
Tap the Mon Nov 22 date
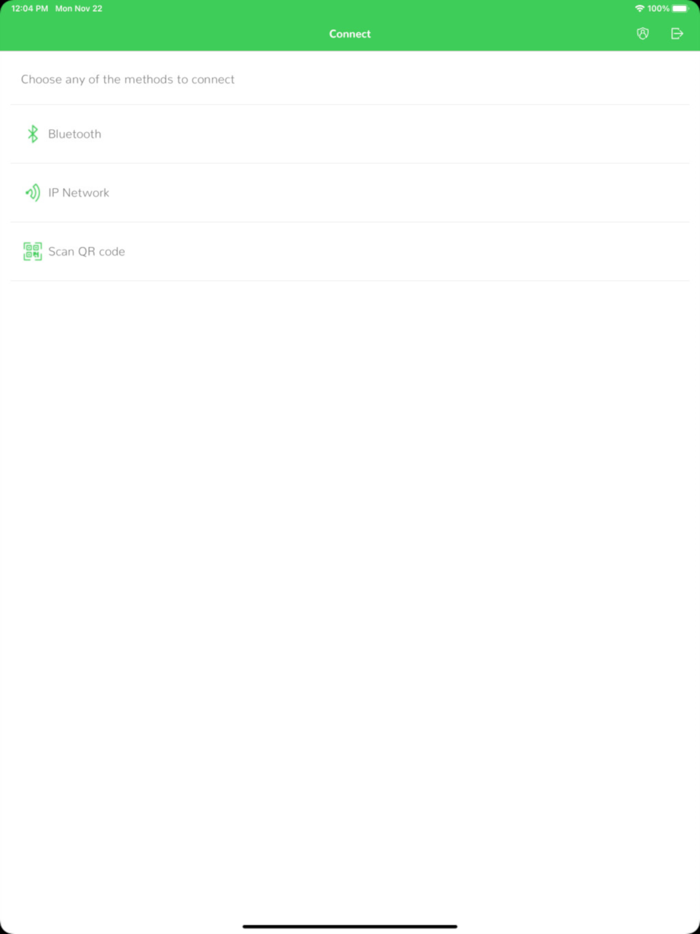coord(79,9)
